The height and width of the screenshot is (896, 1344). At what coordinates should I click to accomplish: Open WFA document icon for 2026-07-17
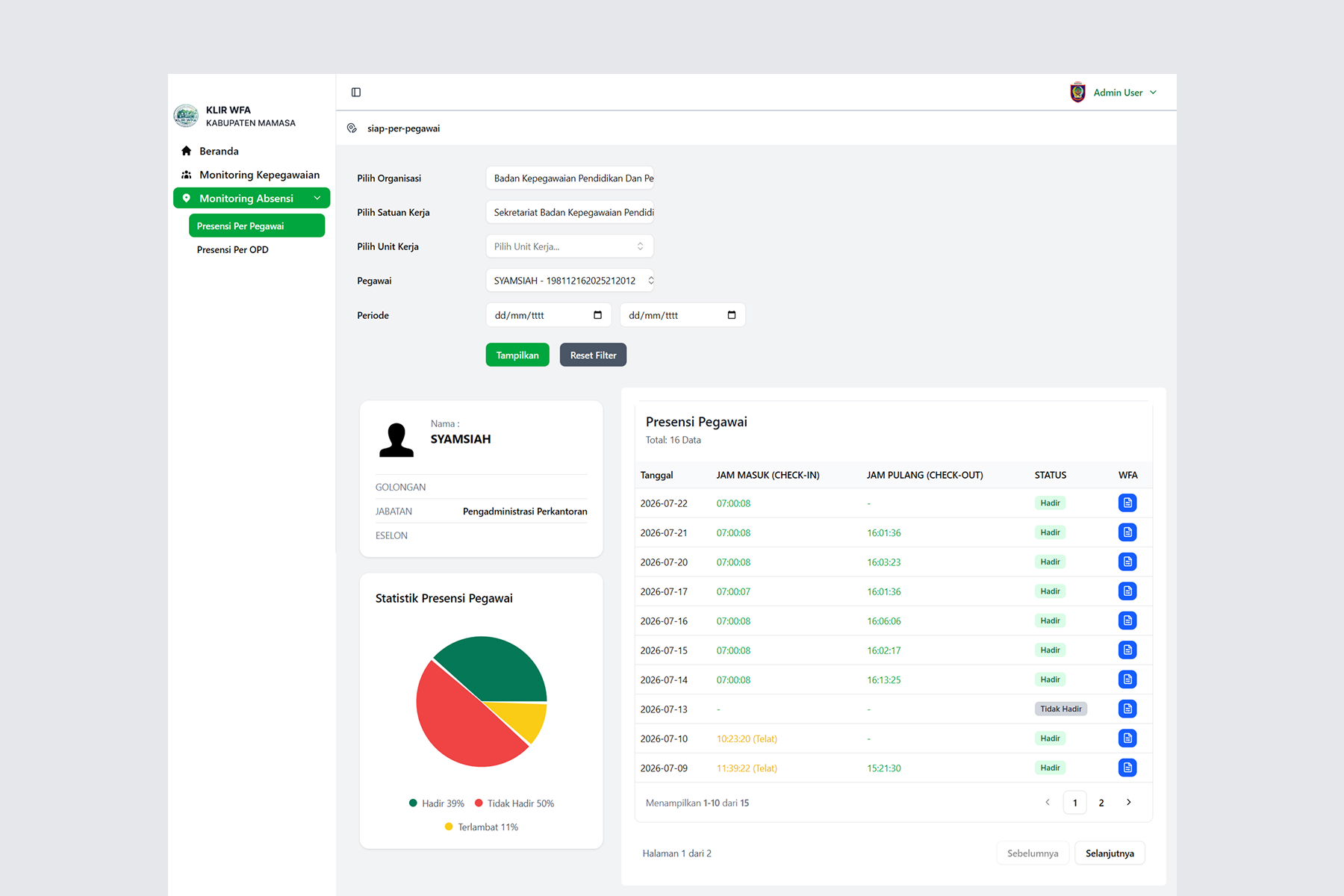pos(1127,591)
